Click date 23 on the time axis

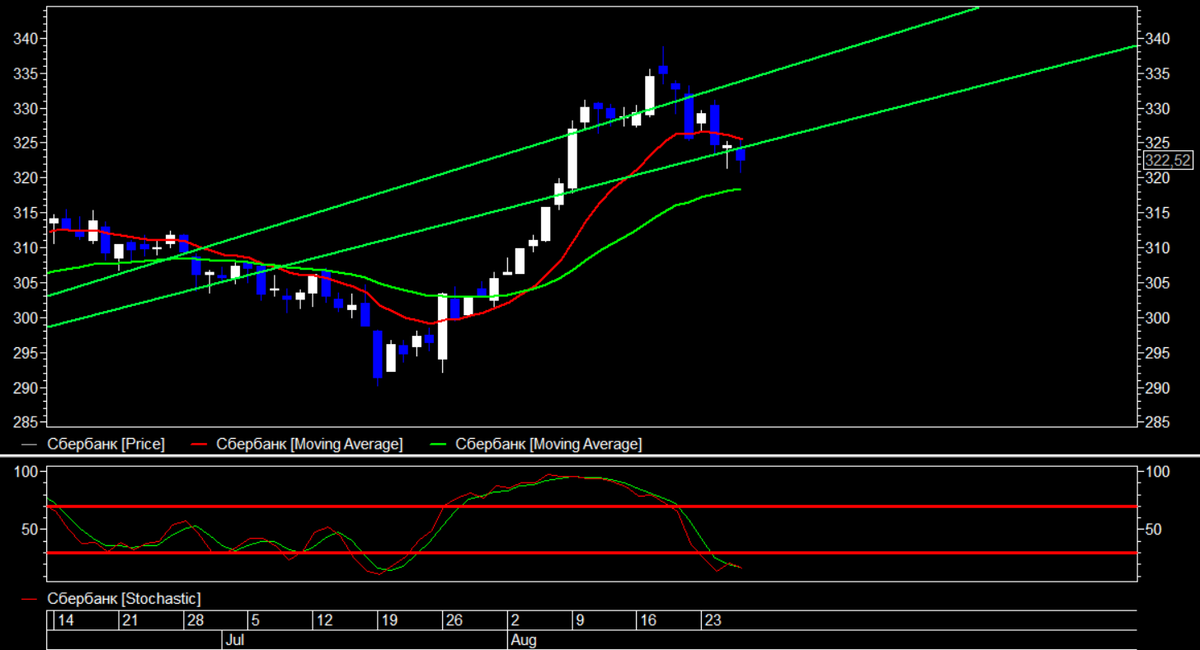[x=712, y=620]
